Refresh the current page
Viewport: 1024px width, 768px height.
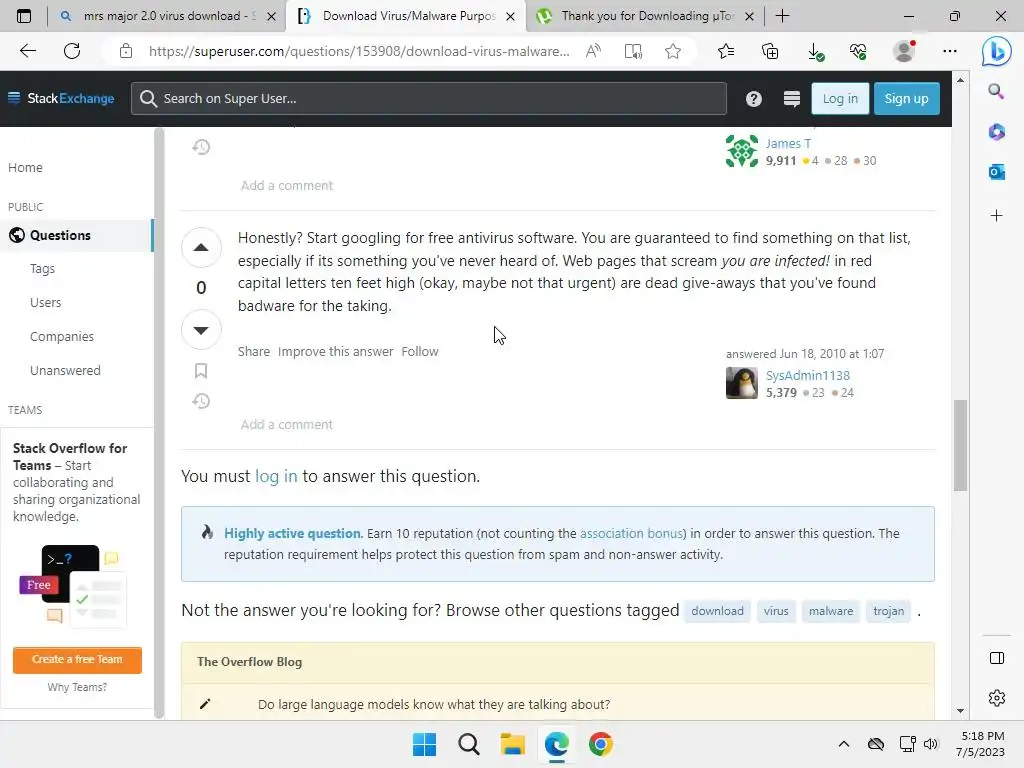point(72,51)
